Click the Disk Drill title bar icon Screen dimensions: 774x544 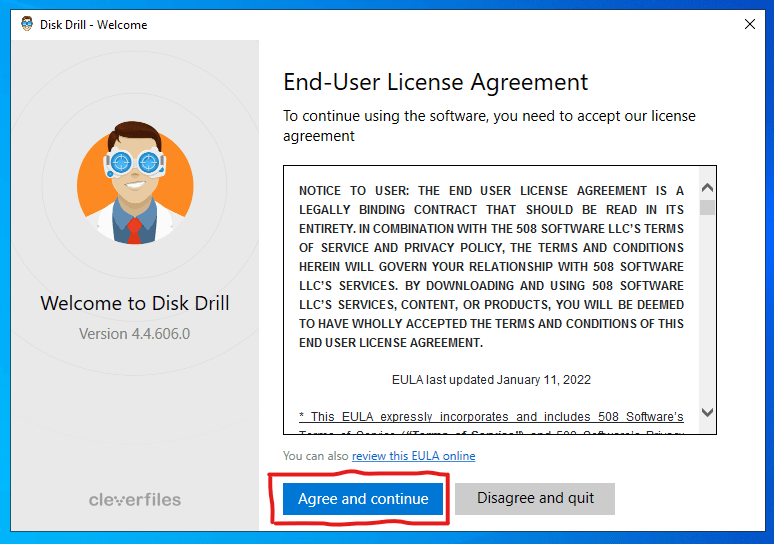[x=27, y=24]
